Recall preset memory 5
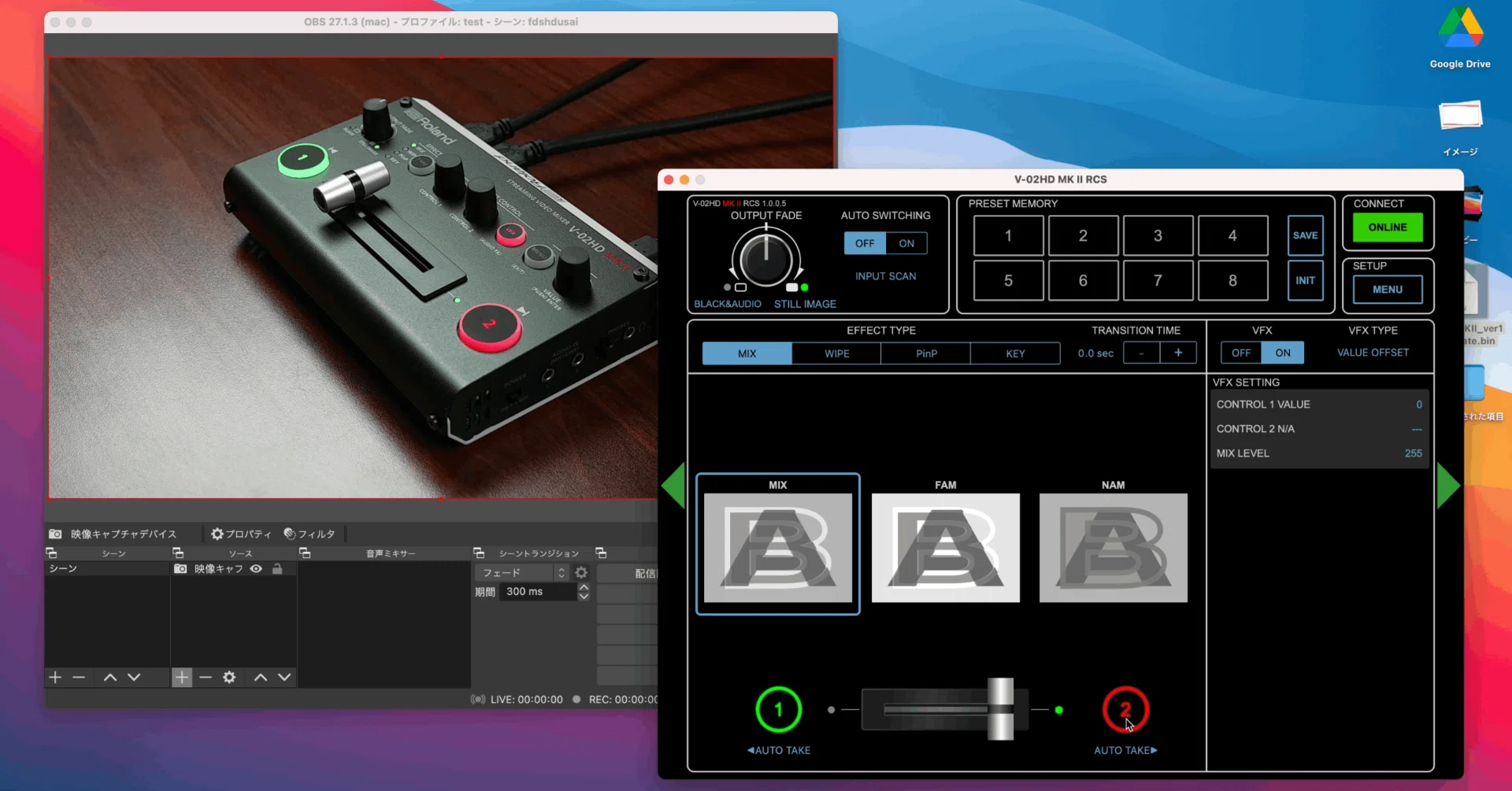This screenshot has width=1512, height=791. pyautogui.click(x=1008, y=280)
